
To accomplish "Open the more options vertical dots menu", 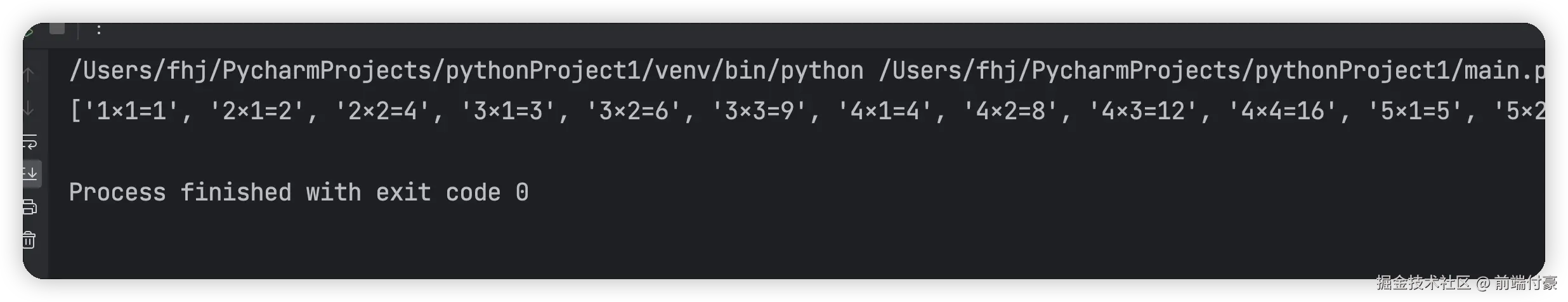I will (x=99, y=29).
